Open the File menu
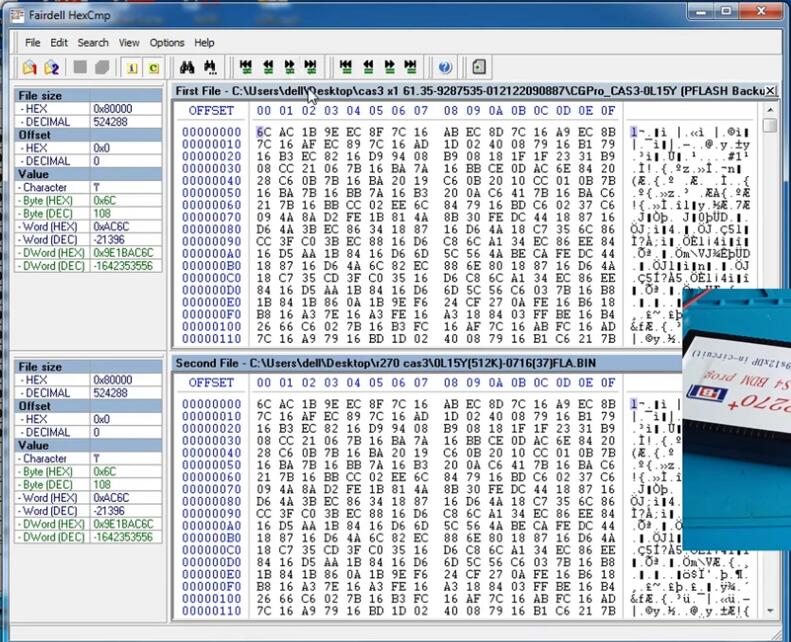 (x=32, y=43)
